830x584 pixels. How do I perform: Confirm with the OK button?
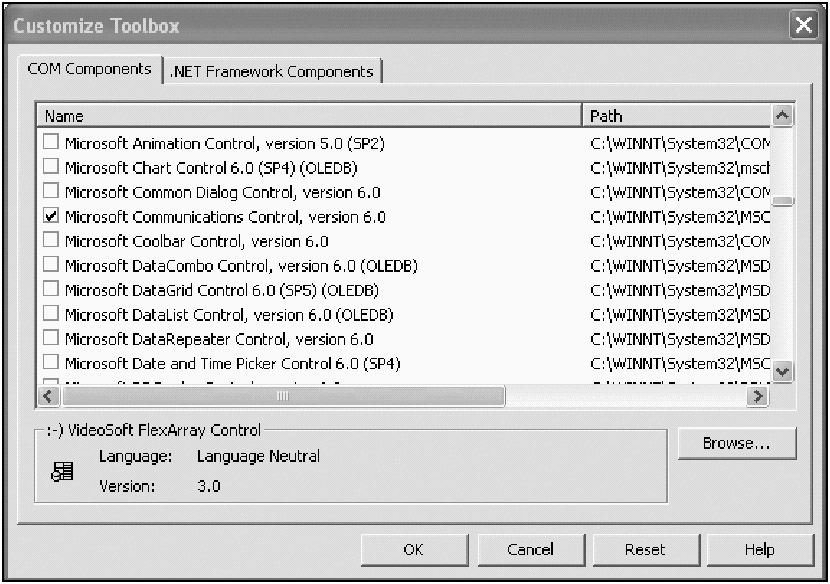click(x=413, y=549)
